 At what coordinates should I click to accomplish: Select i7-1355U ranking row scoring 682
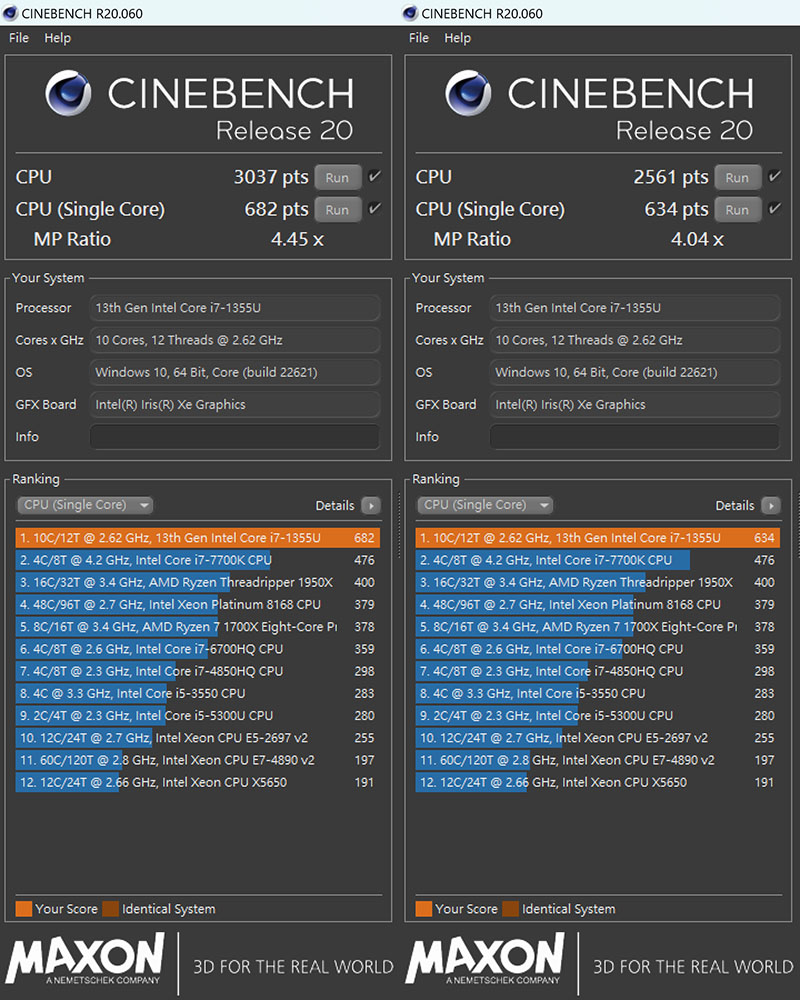click(198, 538)
